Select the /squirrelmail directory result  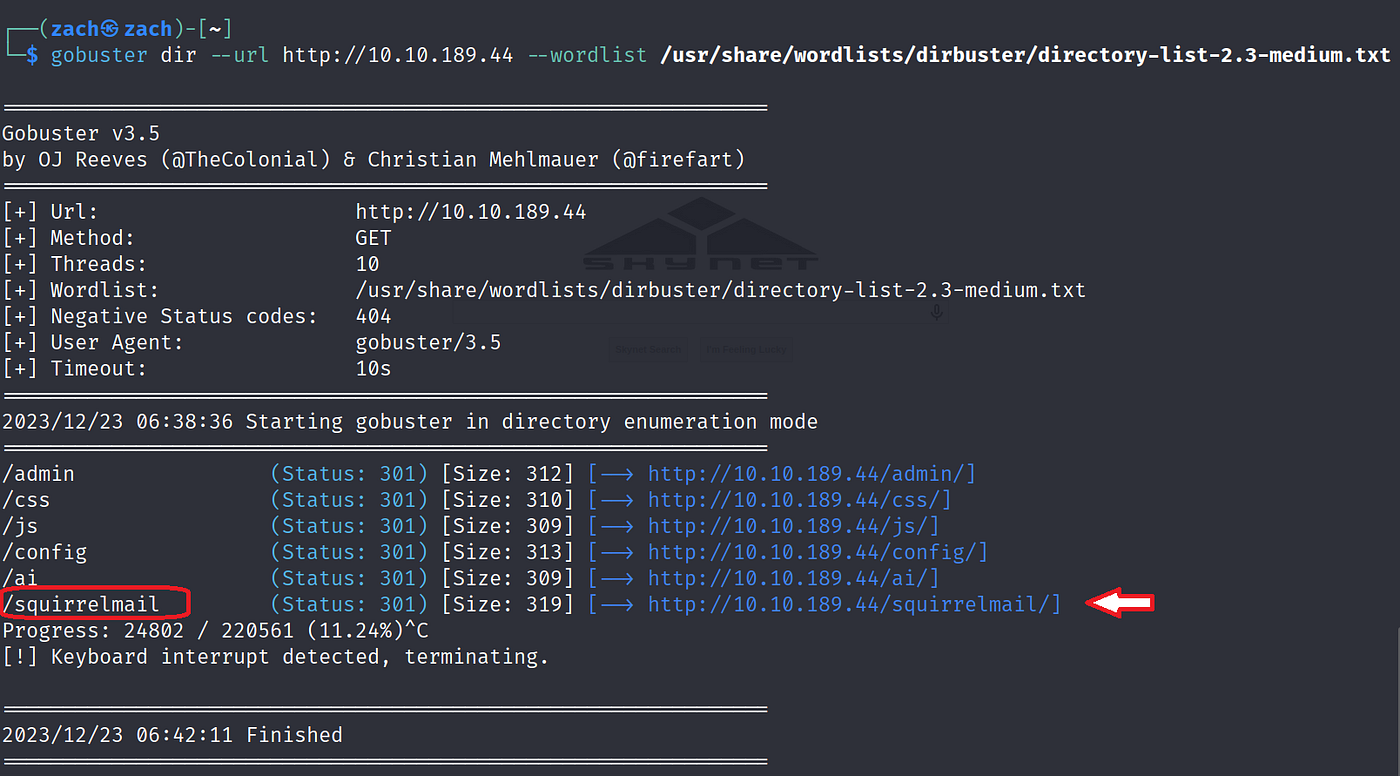point(81,604)
